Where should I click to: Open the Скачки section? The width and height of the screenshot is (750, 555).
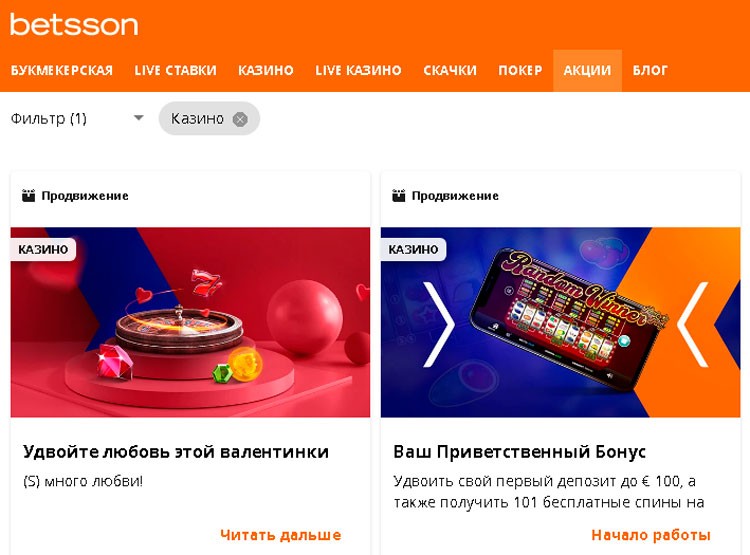pos(450,70)
